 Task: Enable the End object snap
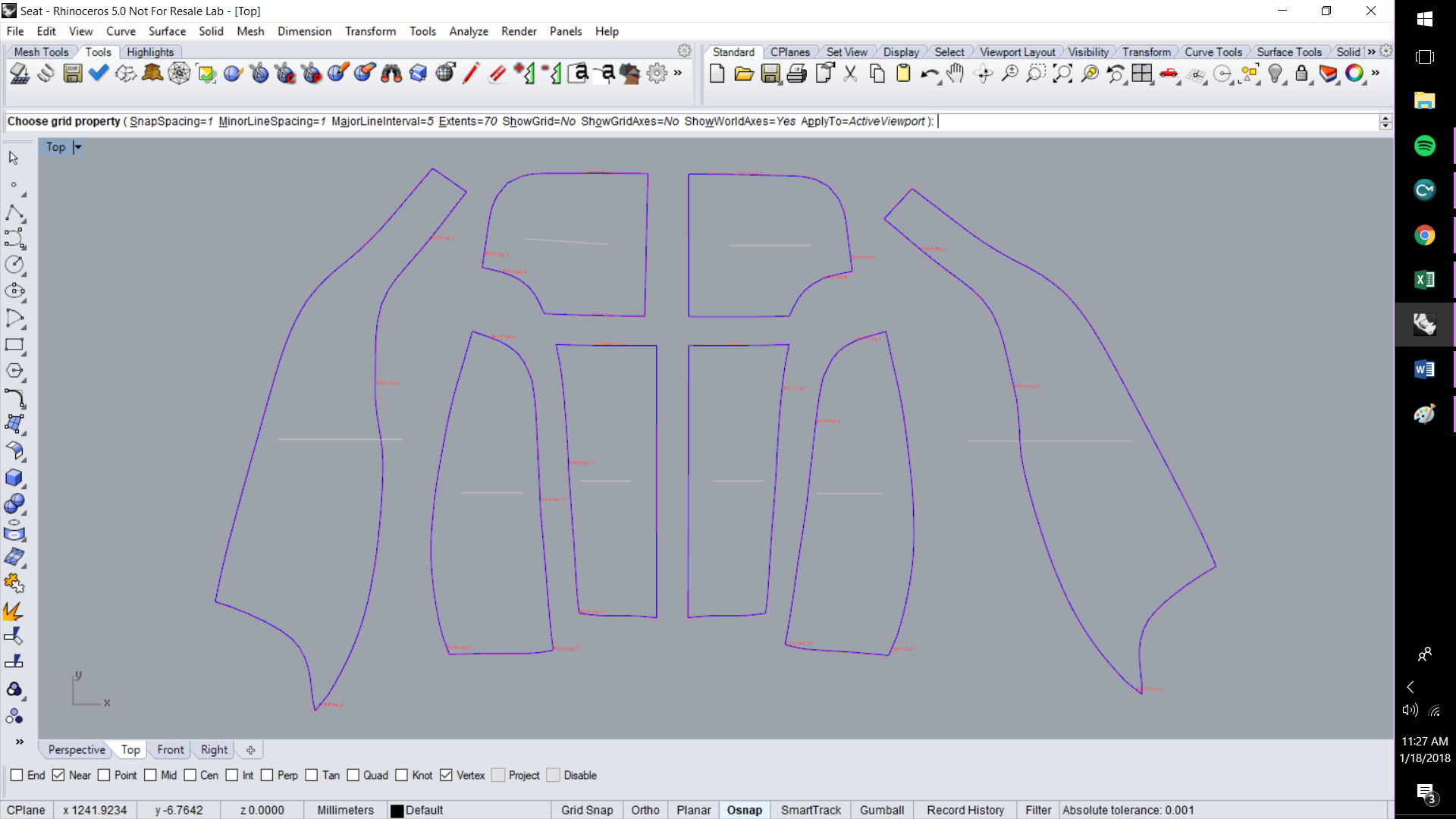[x=16, y=775]
